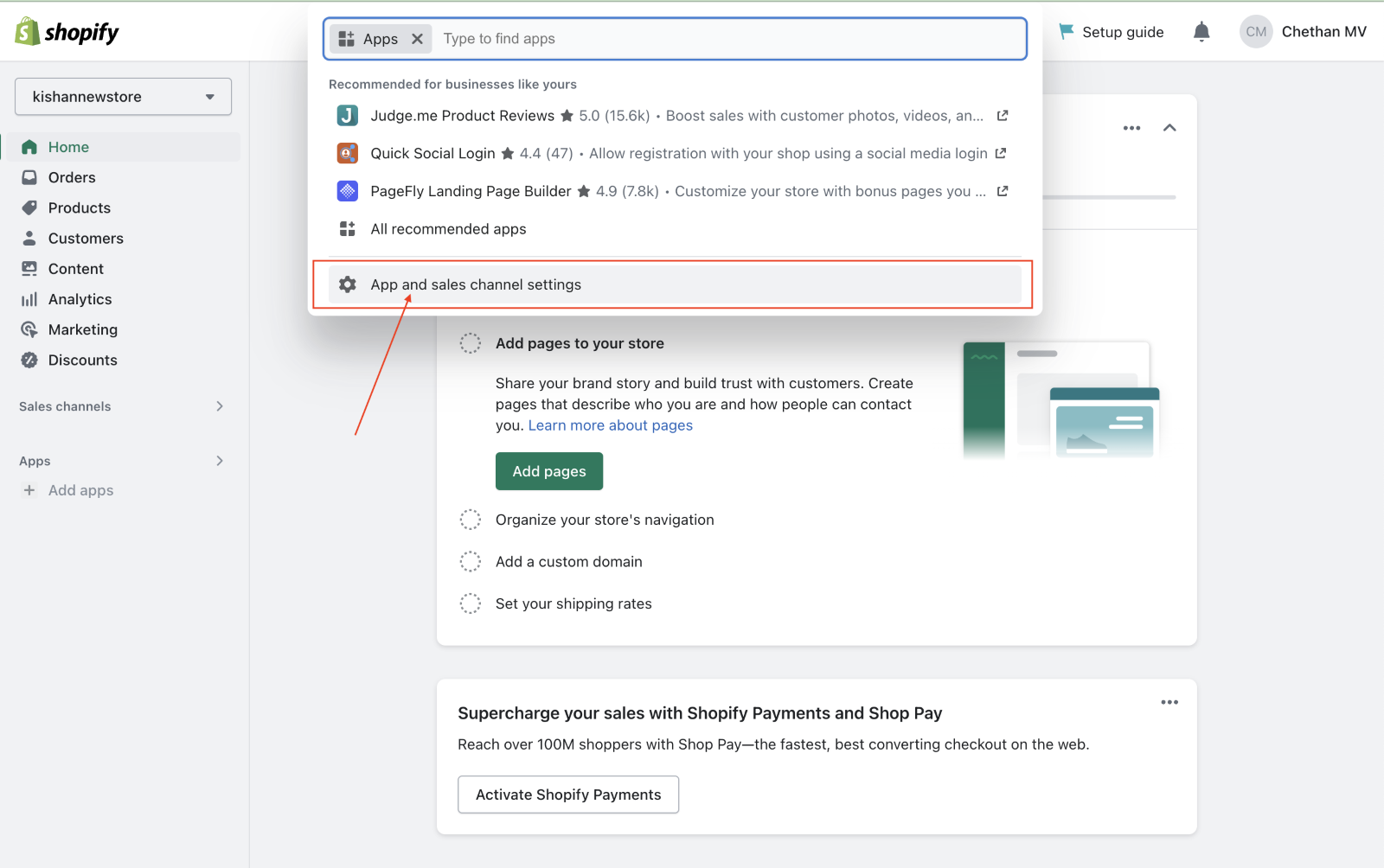This screenshot has height=868, width=1384.
Task: Click the Content image icon
Action: tap(29, 269)
